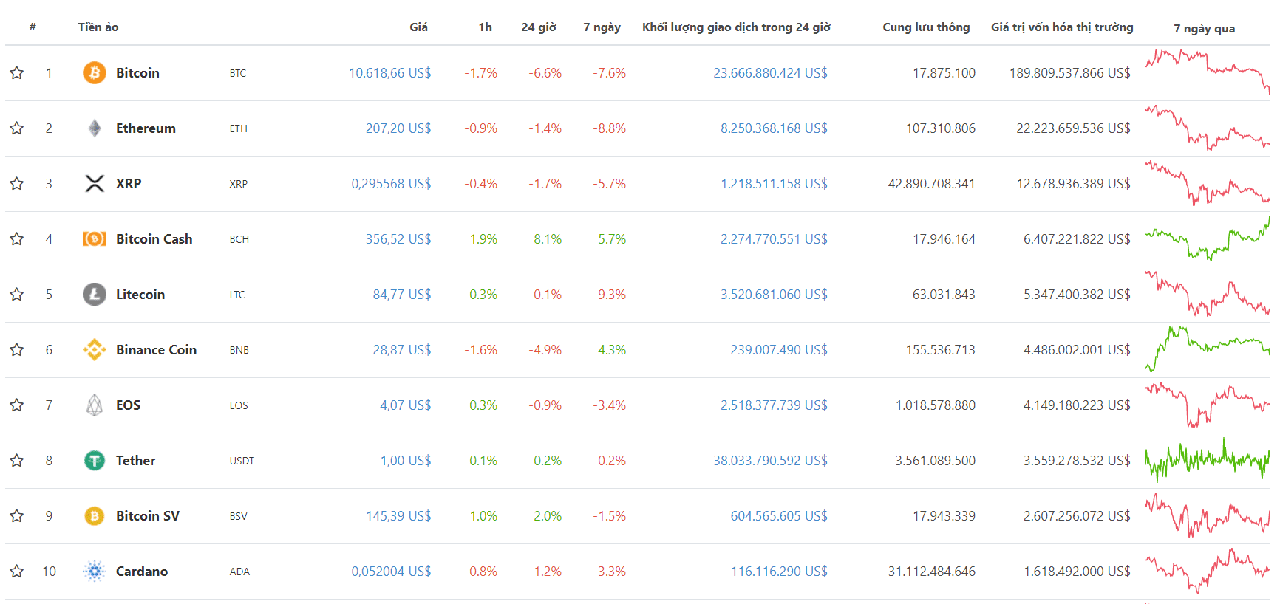This screenshot has height=604, width=1280.
Task: Sort by the 7 ngày column header
Action: pyautogui.click(x=602, y=27)
